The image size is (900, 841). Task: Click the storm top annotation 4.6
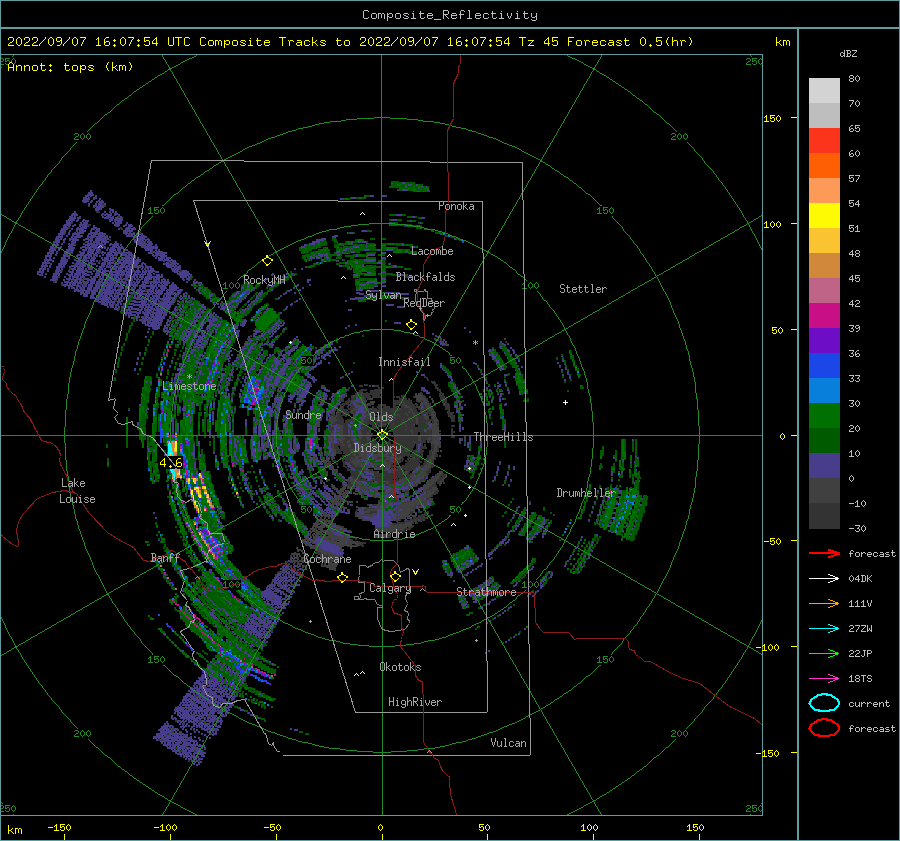pos(170,463)
